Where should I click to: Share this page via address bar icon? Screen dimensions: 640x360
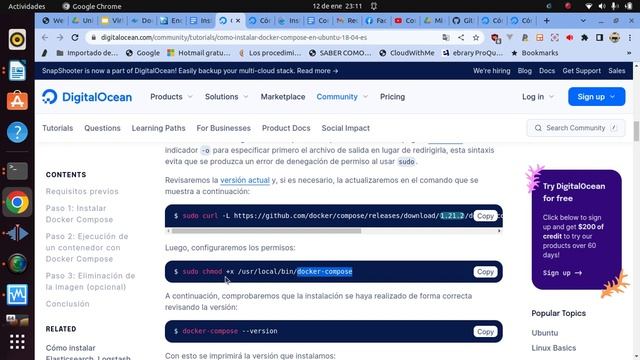tap(461, 38)
